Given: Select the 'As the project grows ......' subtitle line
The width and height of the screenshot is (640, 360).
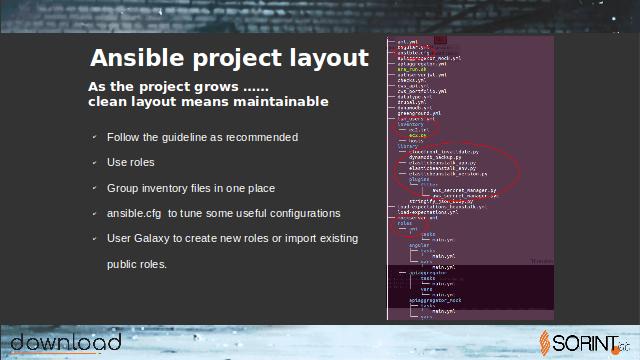Looking at the screenshot, I should 178,87.
